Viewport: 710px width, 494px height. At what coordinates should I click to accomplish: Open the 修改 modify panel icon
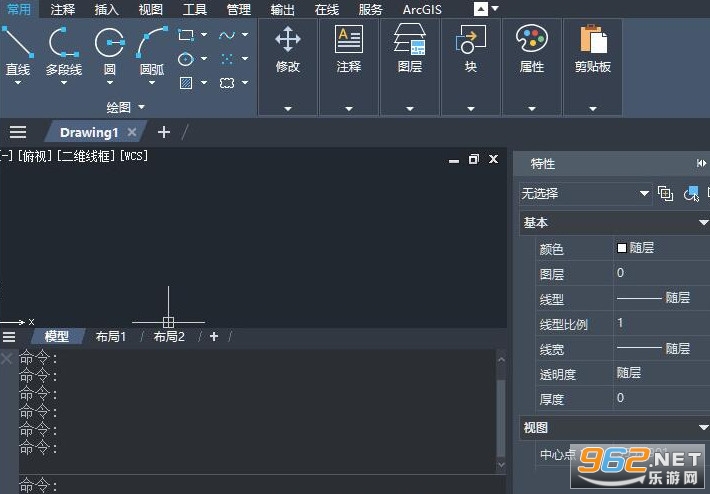click(x=288, y=39)
